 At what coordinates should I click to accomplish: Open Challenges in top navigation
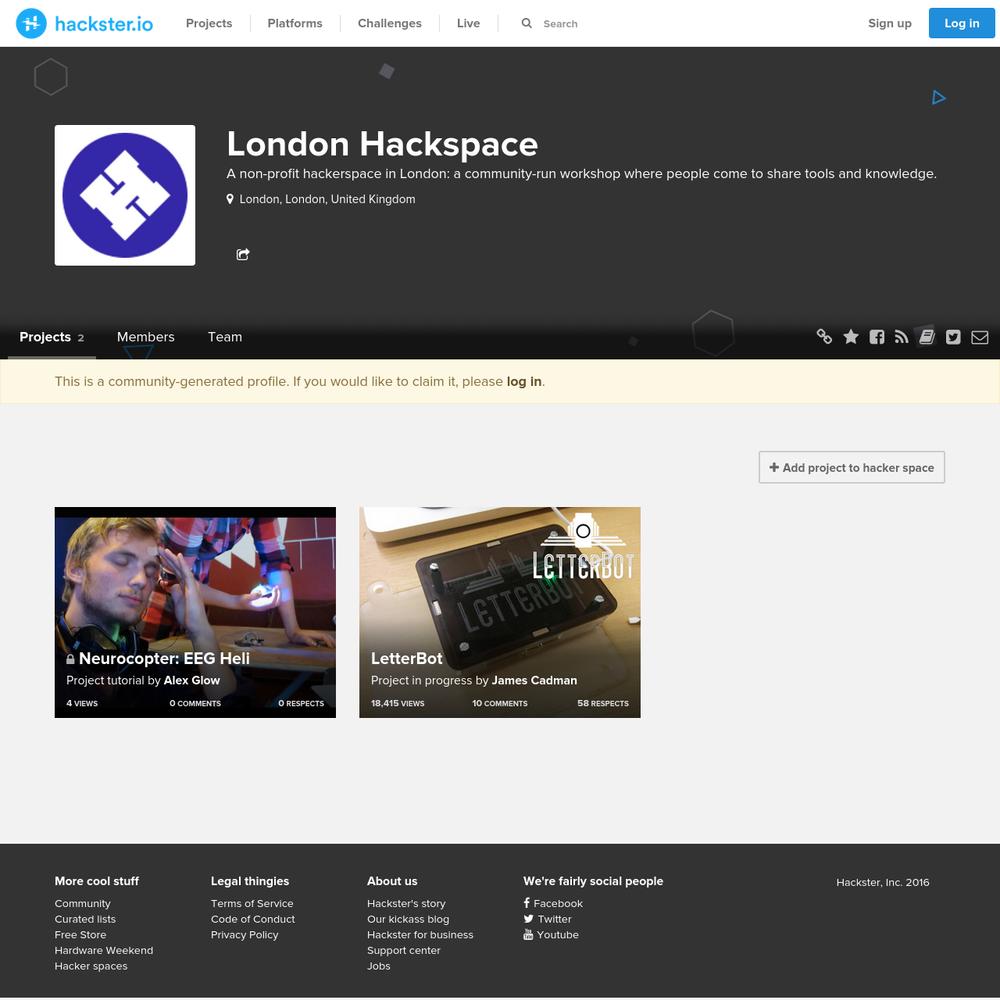(390, 23)
